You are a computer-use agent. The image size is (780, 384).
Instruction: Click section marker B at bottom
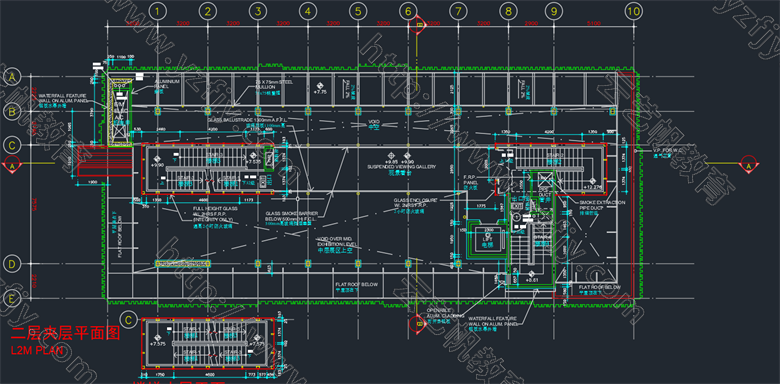417,324
